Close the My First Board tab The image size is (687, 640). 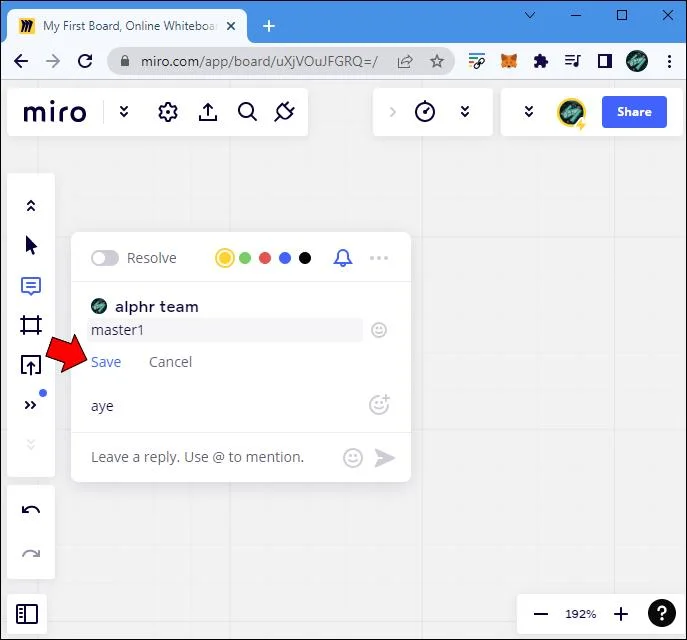(231, 26)
